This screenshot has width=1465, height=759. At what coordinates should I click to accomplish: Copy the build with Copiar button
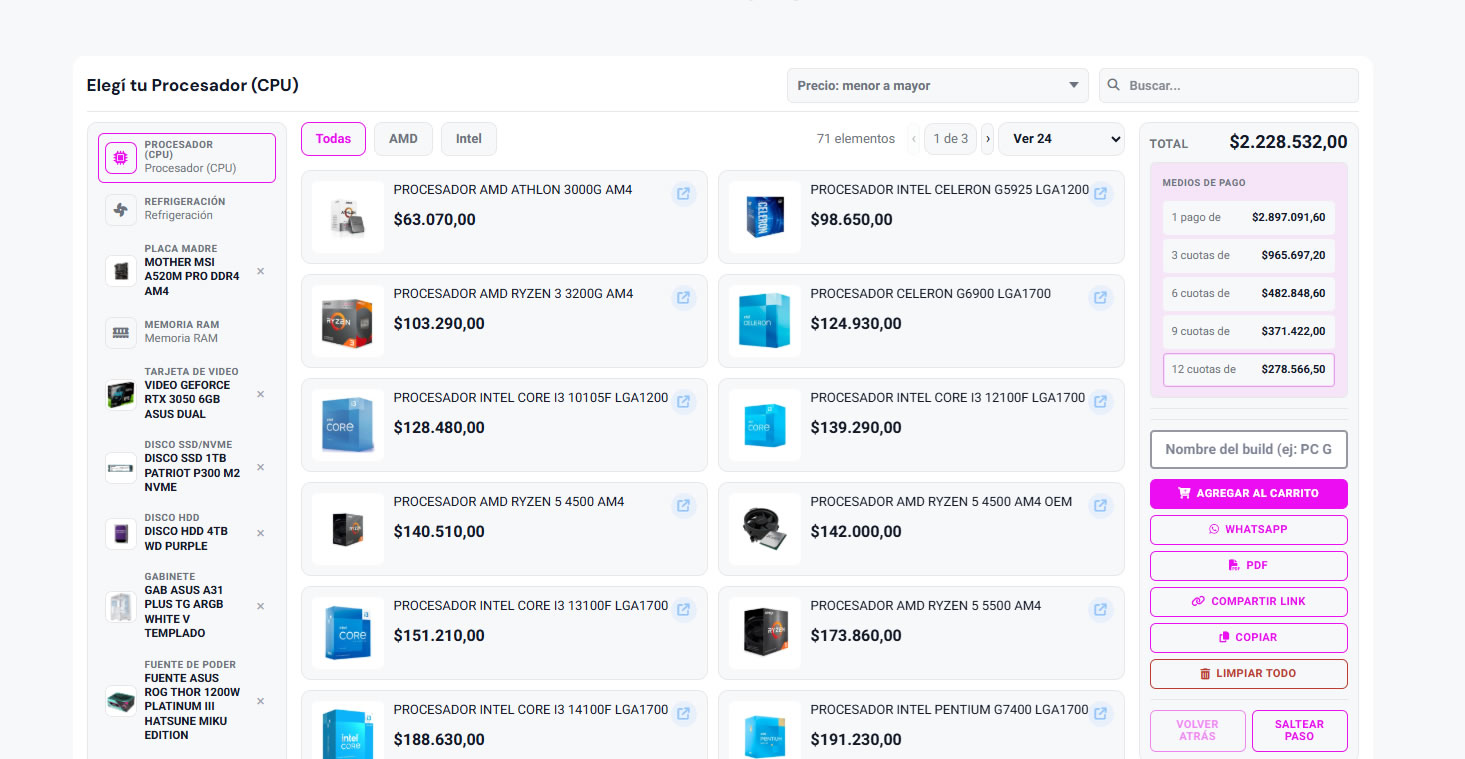tap(1248, 637)
